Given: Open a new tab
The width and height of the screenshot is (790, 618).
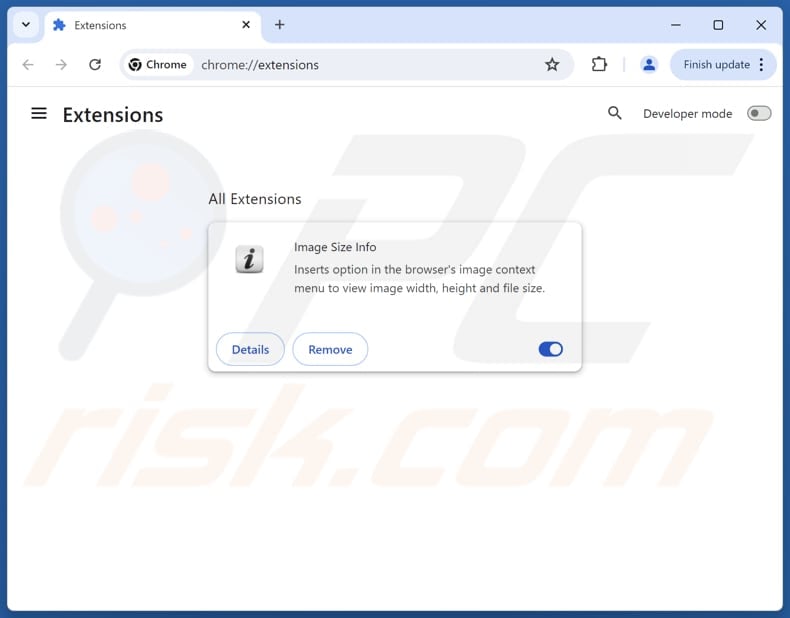Looking at the screenshot, I should click(x=280, y=25).
